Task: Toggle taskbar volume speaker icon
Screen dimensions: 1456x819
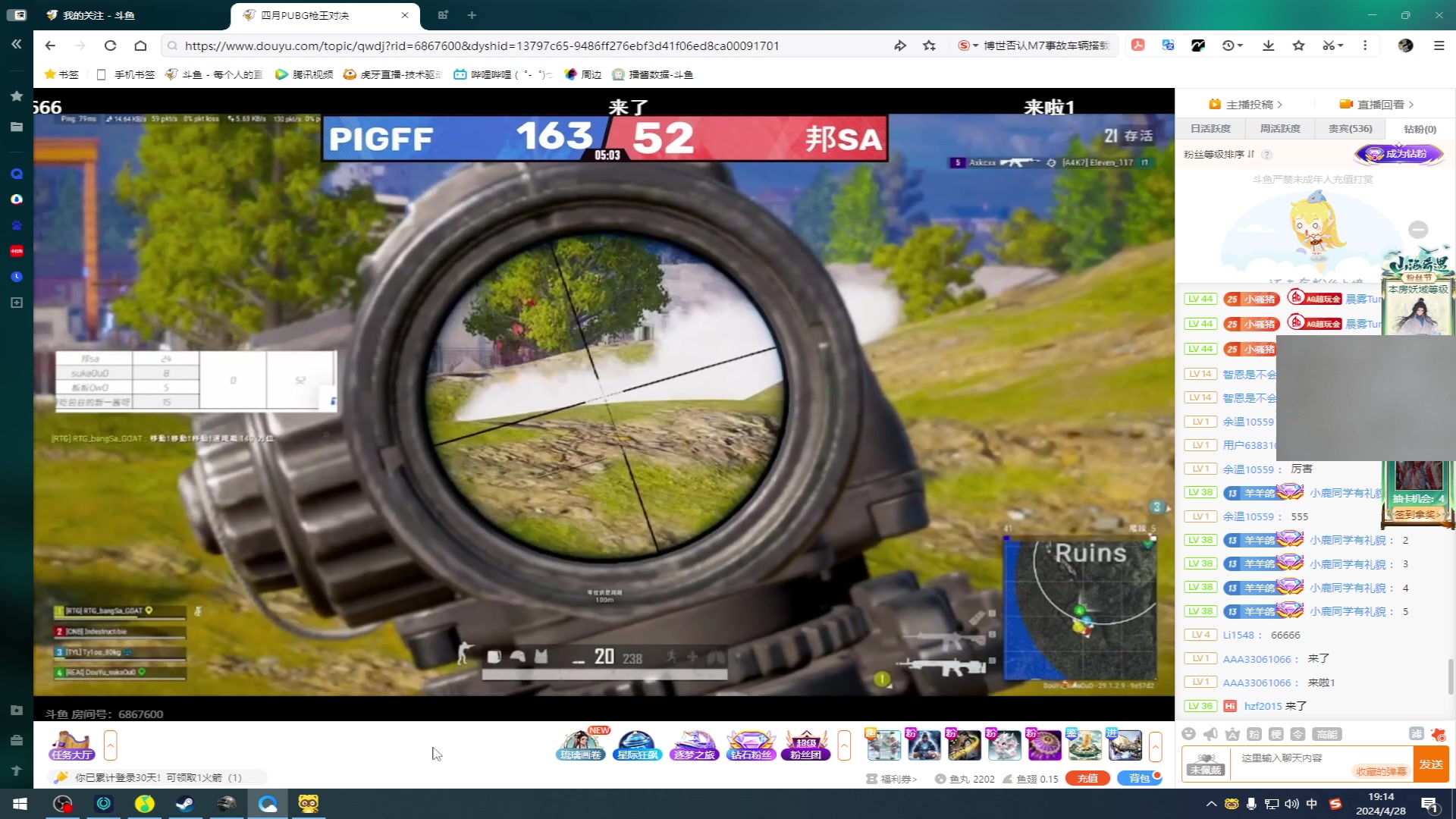Action: [1291, 804]
